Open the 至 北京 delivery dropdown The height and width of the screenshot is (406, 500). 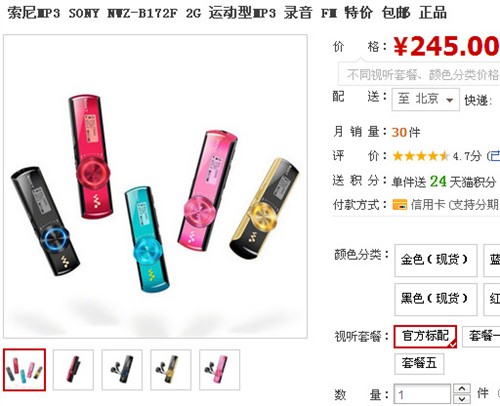[x=426, y=99]
